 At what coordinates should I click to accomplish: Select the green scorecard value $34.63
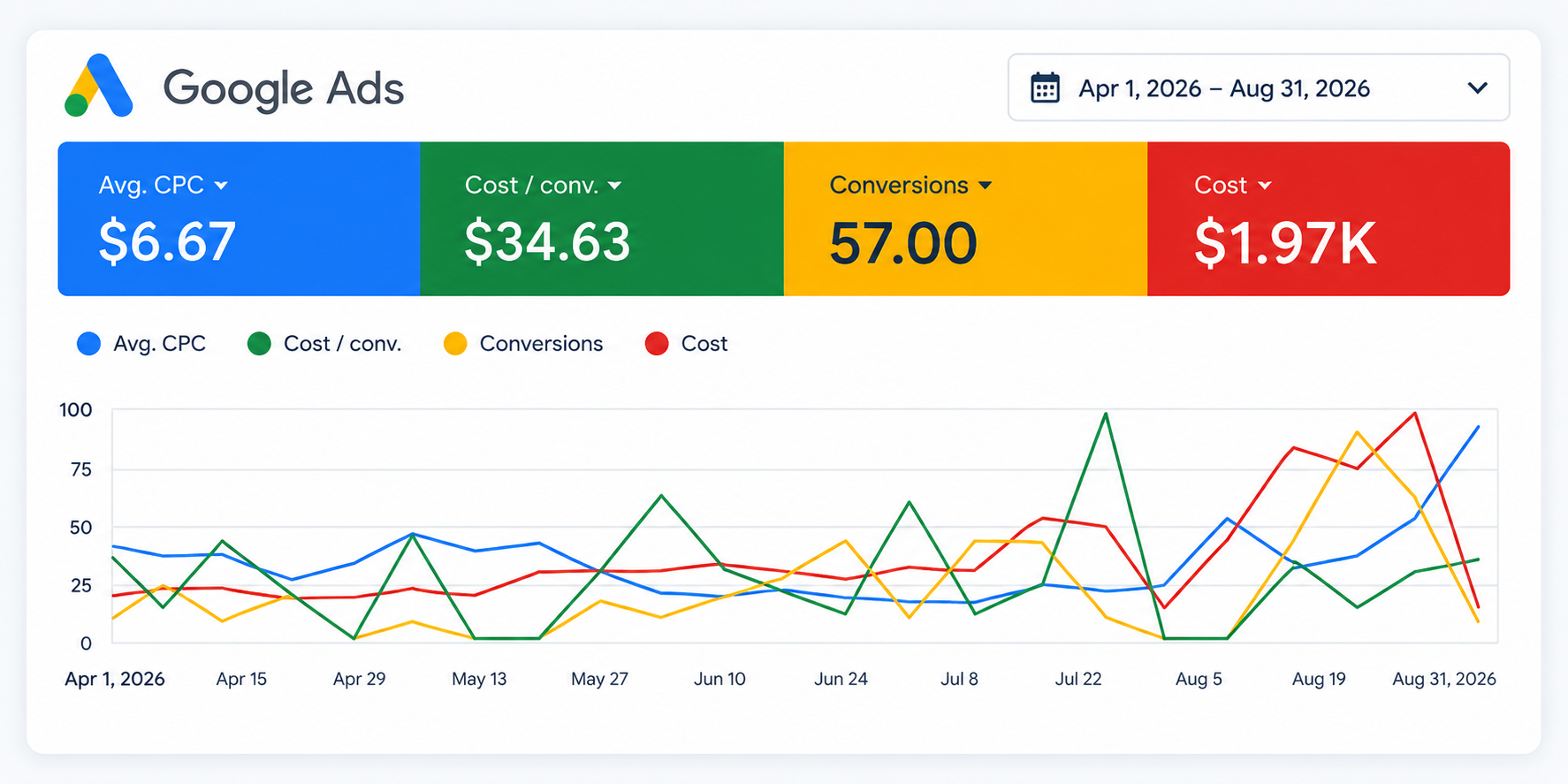click(547, 242)
